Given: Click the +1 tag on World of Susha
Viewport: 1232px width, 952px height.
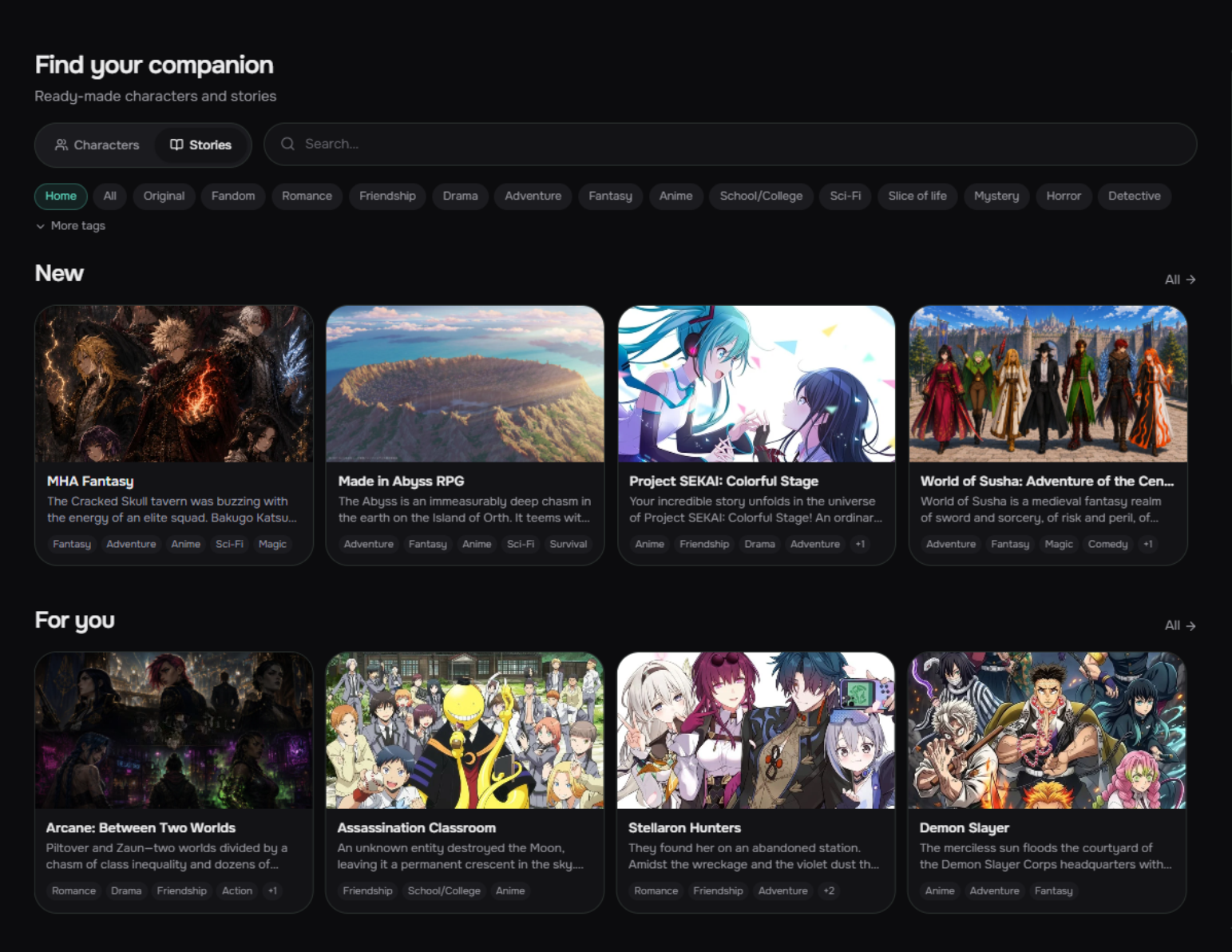Looking at the screenshot, I should 1147,544.
